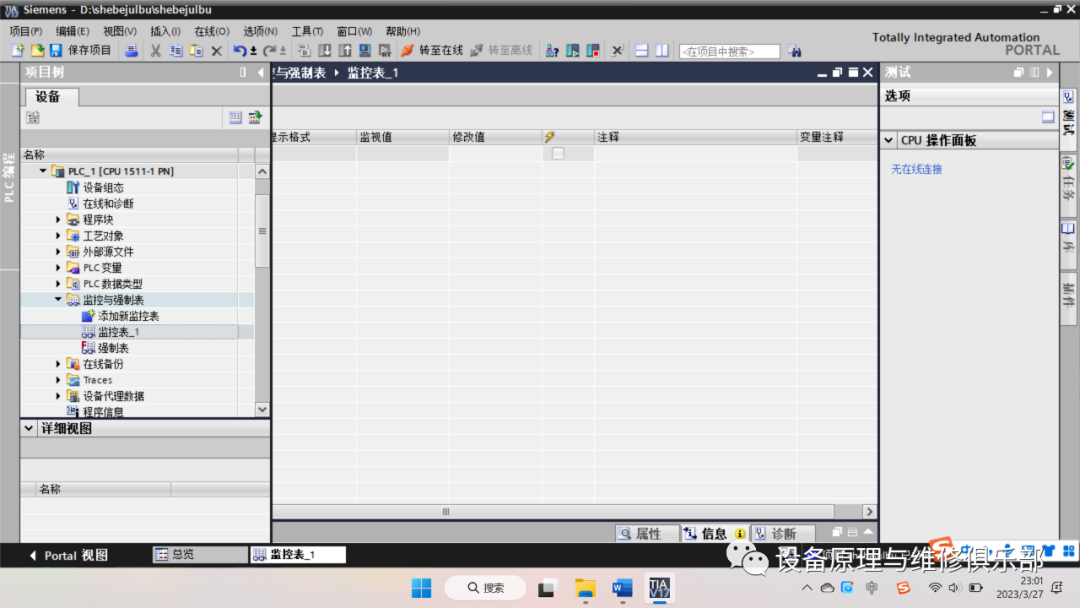Expand the 程序块 tree node

58,219
